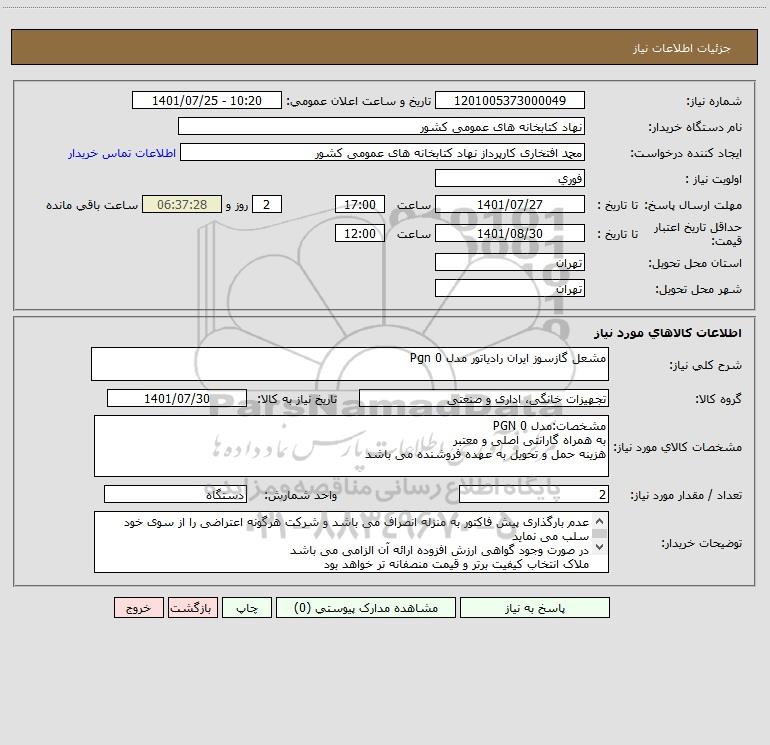Viewport: 770px width, 745px height.
Task: Click label 'ایجاد کننده درخواست:'
Action: tap(686, 154)
